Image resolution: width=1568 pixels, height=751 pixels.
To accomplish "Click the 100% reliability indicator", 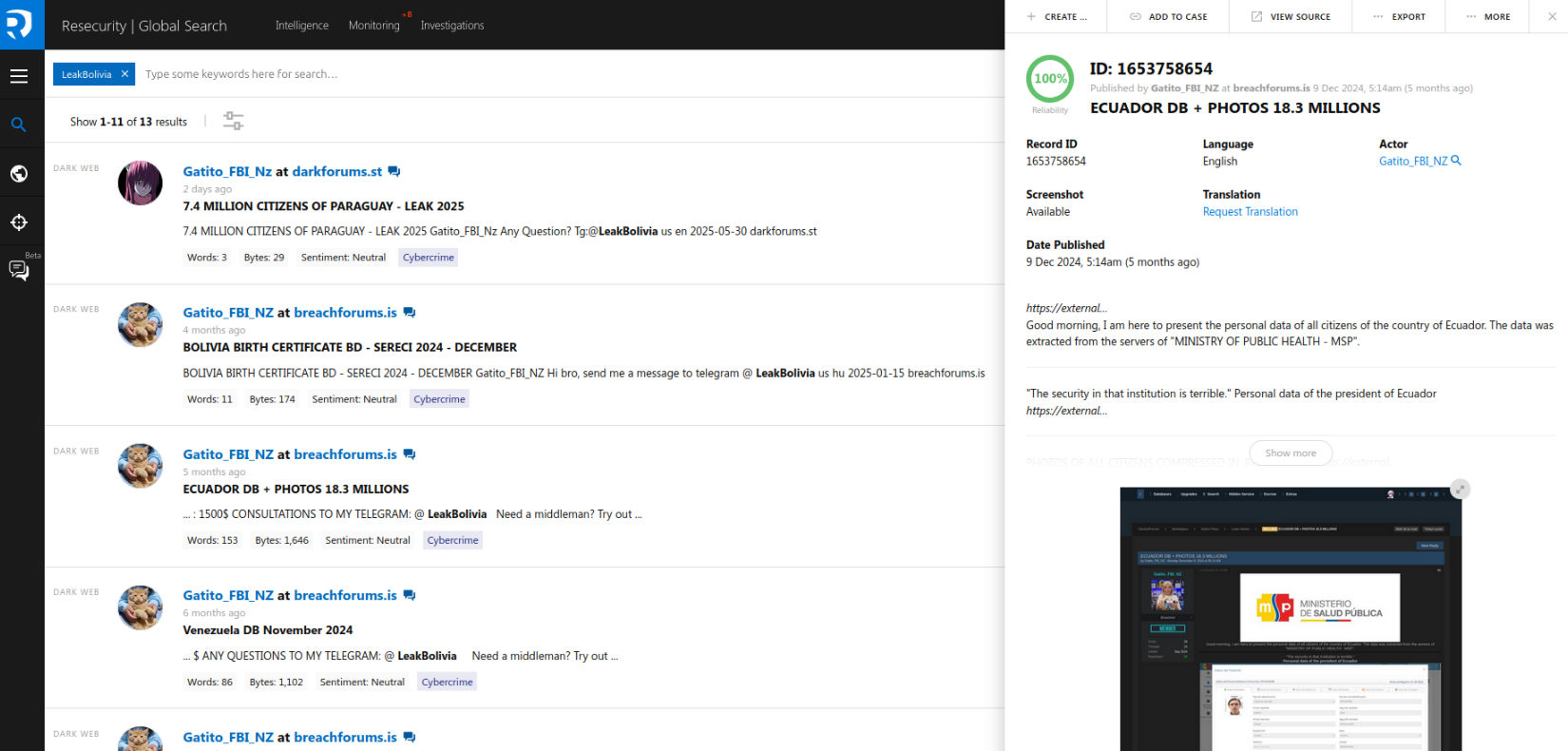I will [x=1050, y=79].
